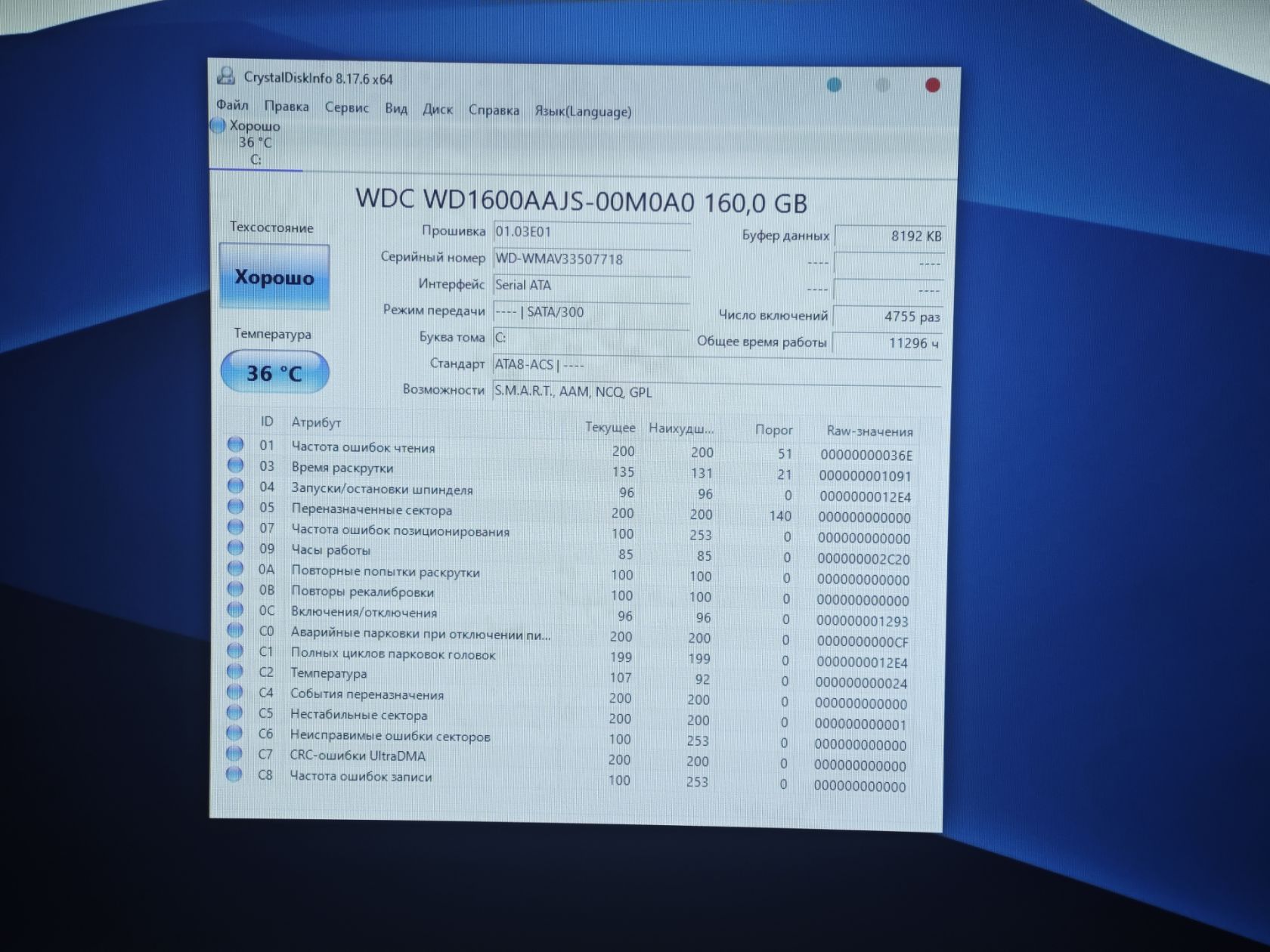Click status icon of Повторы рекалибровки row
This screenshot has width=1270, height=952.
pyautogui.click(x=236, y=589)
